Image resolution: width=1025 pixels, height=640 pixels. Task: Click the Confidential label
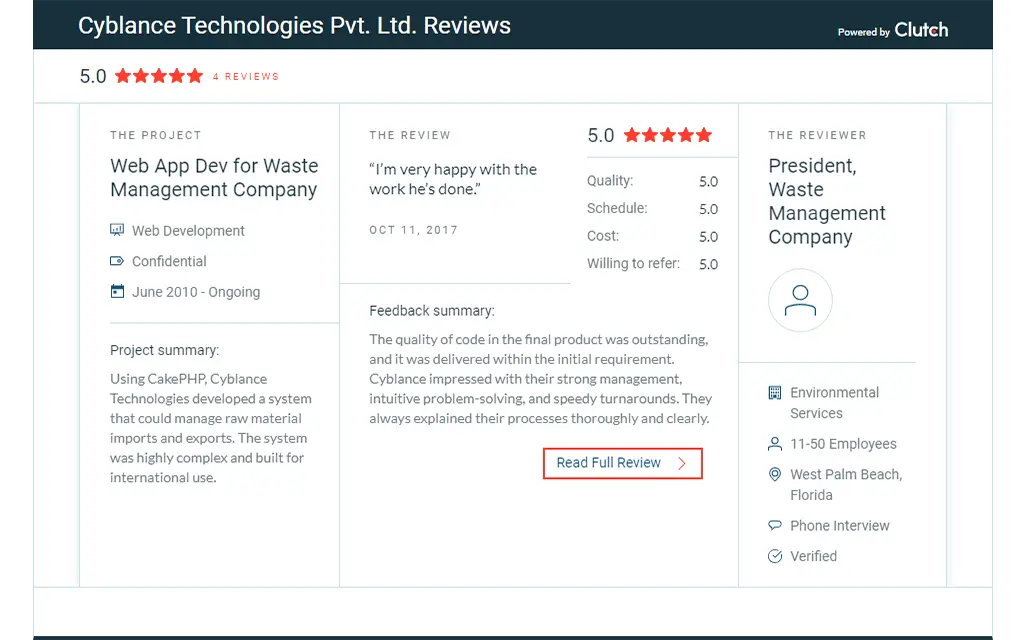tap(169, 261)
